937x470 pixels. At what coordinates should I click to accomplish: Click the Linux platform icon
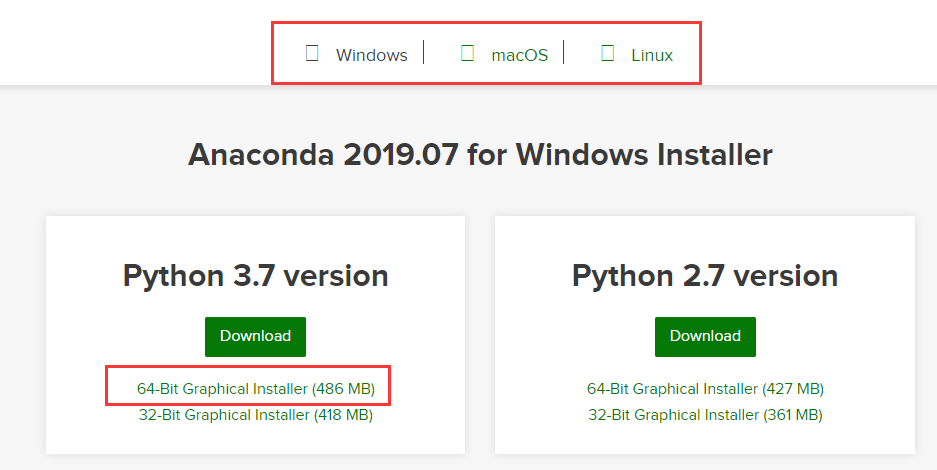(607, 54)
